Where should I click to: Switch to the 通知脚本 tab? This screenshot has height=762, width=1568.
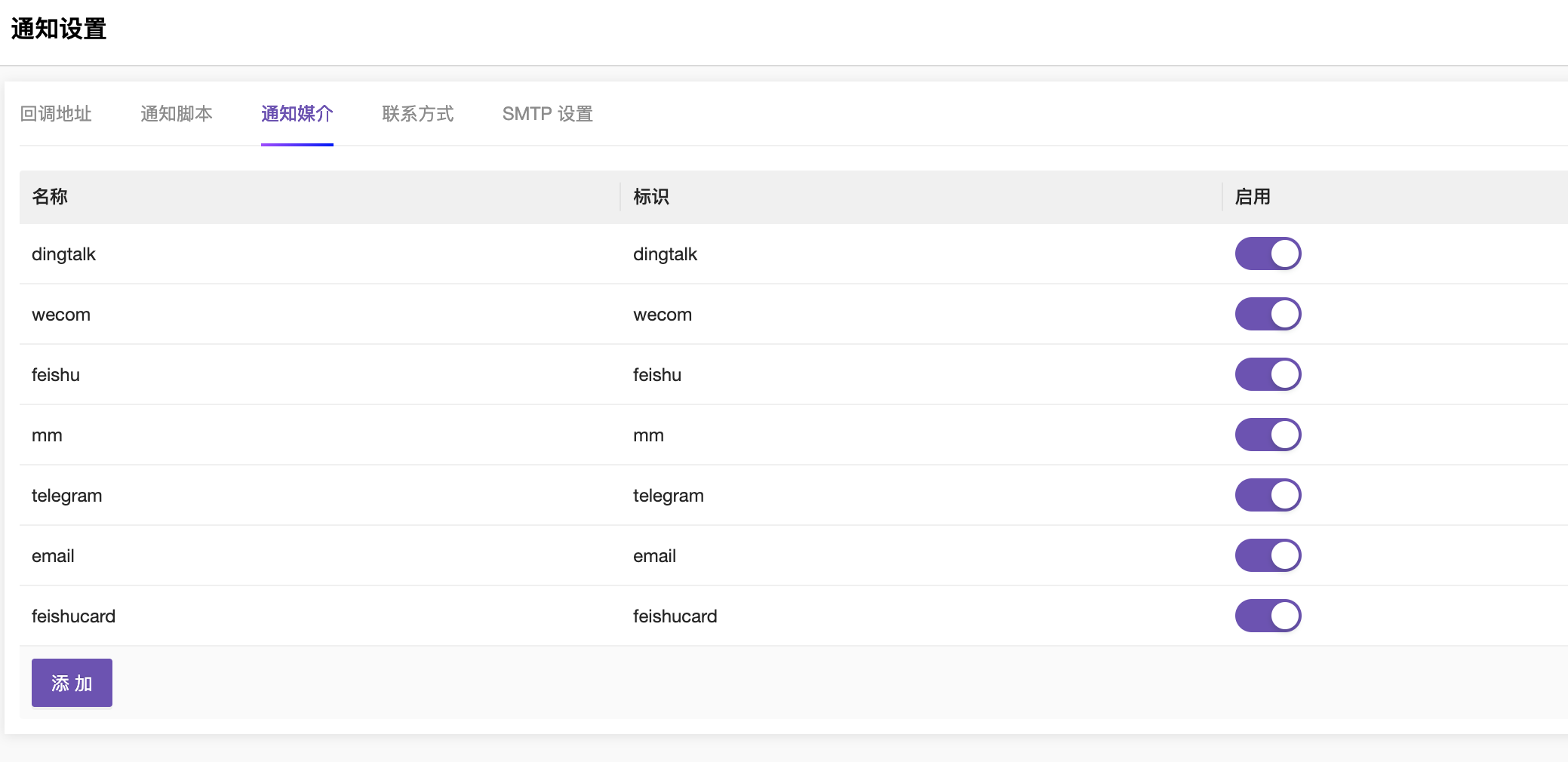[177, 114]
